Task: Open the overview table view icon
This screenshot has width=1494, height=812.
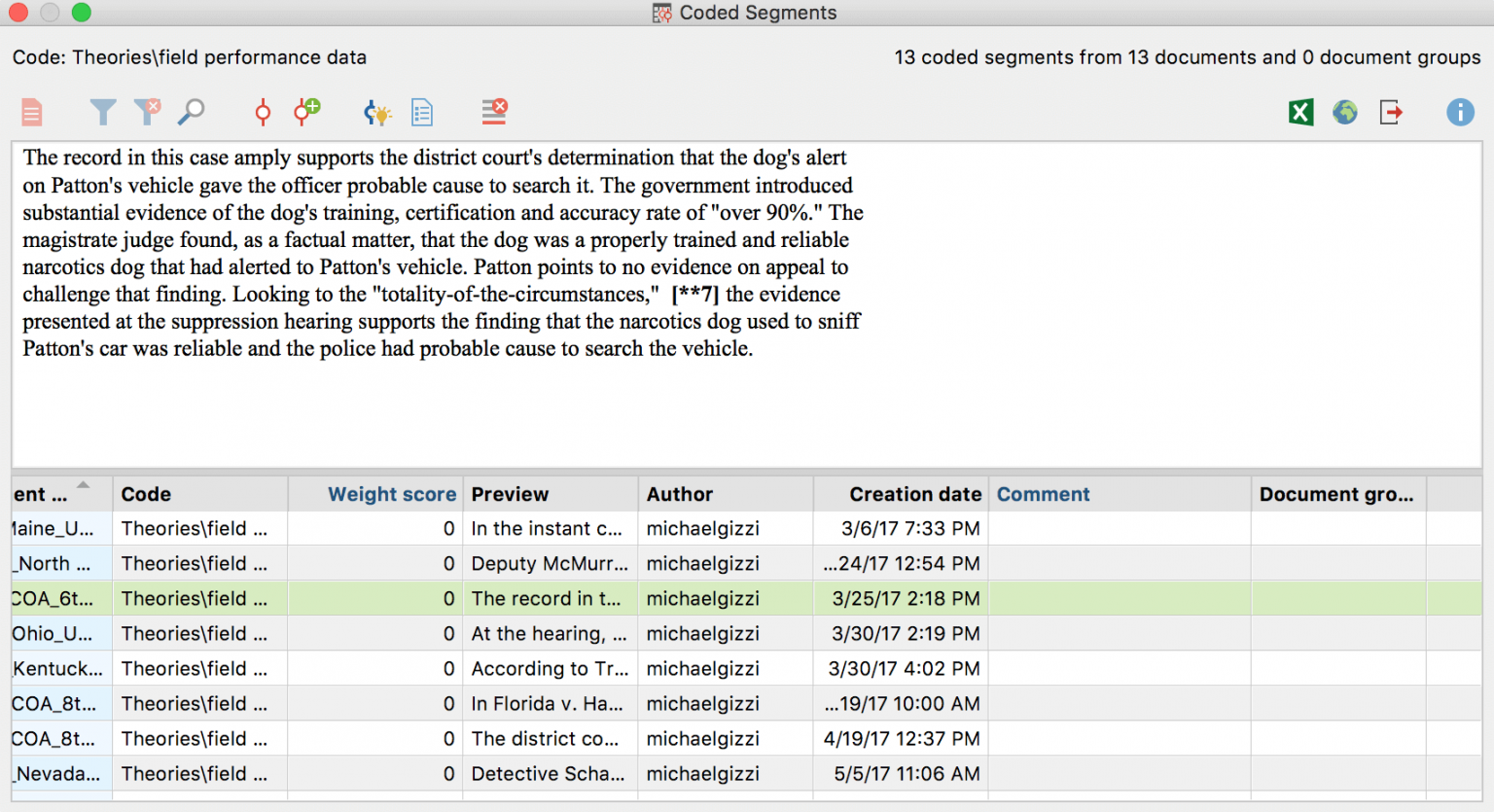Action: click(x=422, y=112)
